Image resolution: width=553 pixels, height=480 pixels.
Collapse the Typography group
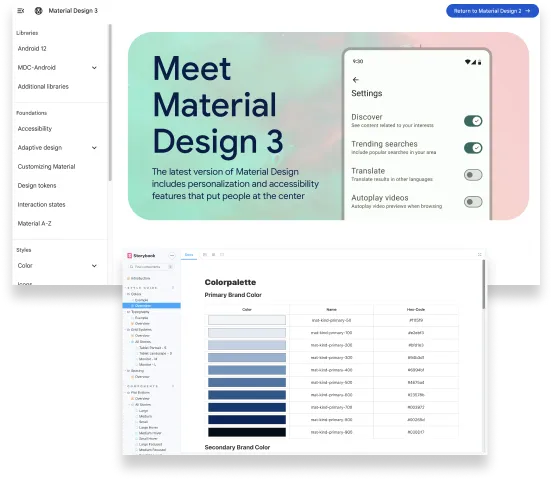138,312
